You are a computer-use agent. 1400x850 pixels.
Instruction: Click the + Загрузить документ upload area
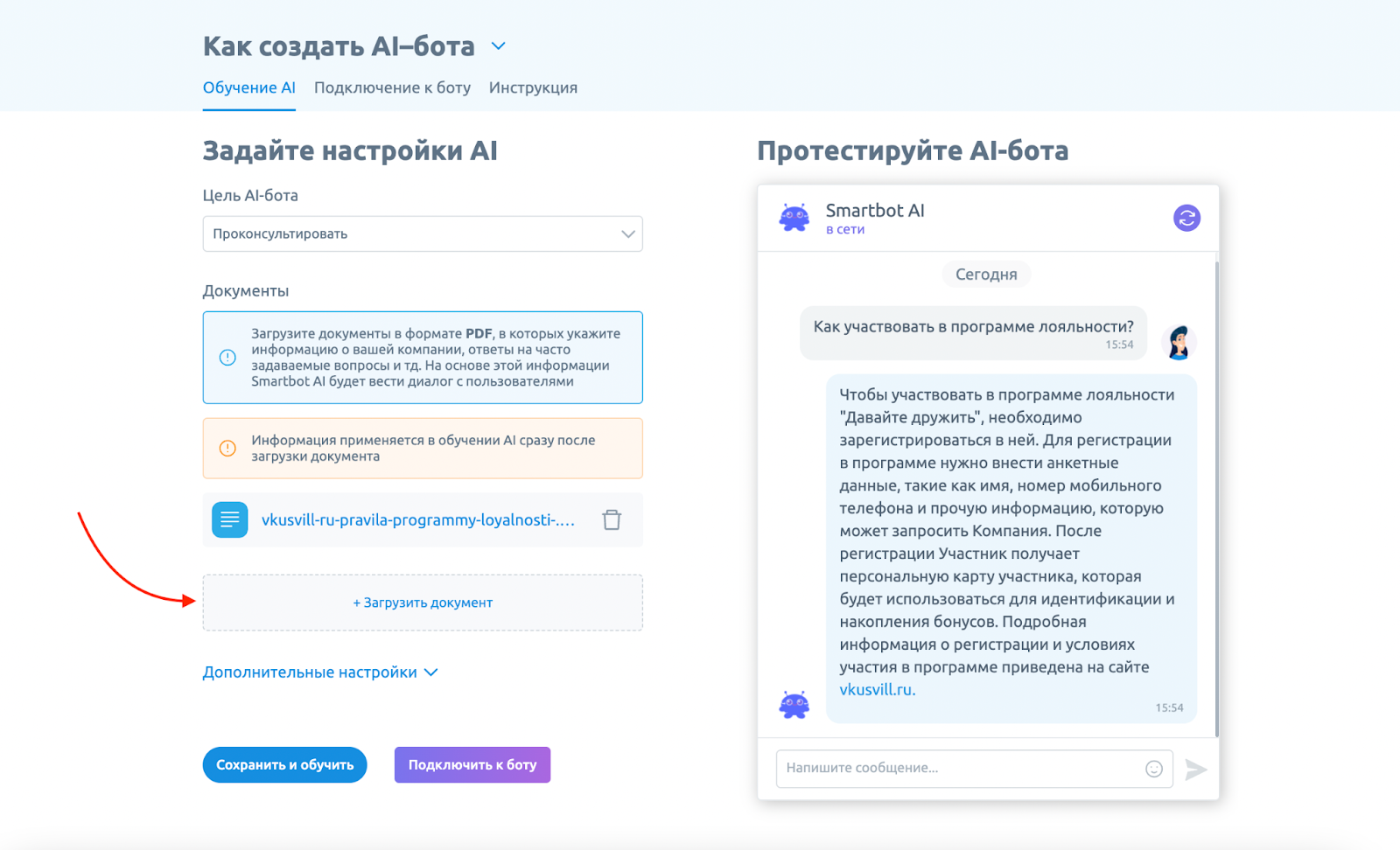(423, 603)
